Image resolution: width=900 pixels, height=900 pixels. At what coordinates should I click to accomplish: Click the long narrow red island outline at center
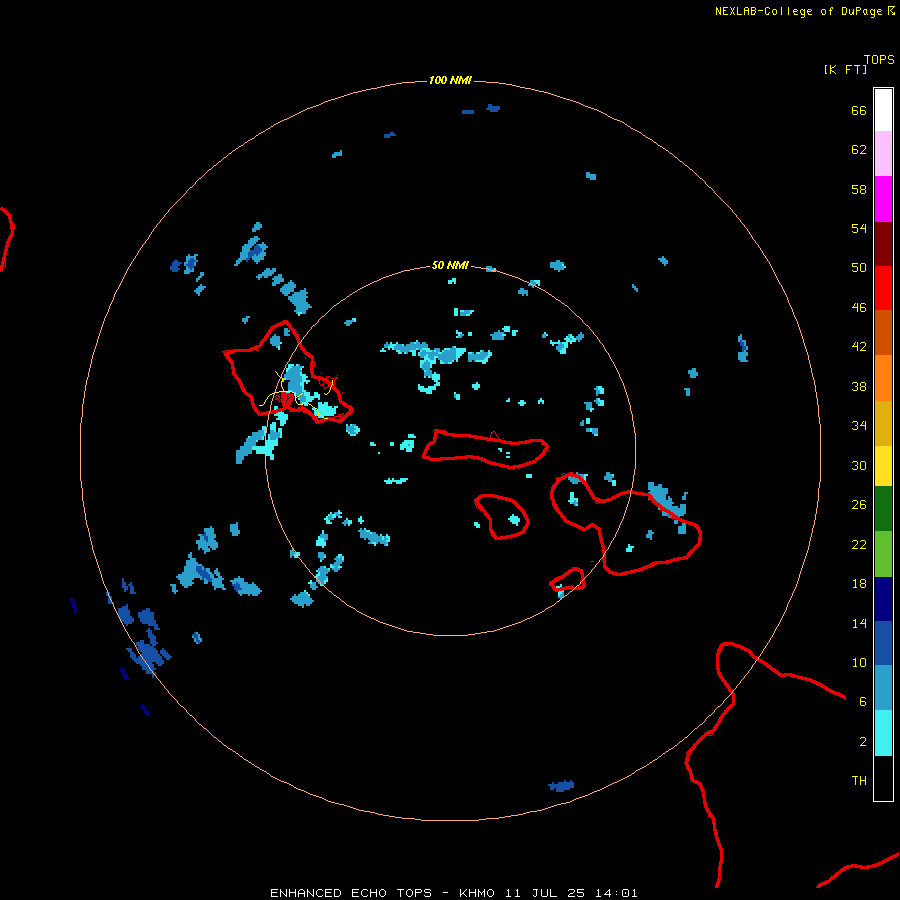[486, 449]
